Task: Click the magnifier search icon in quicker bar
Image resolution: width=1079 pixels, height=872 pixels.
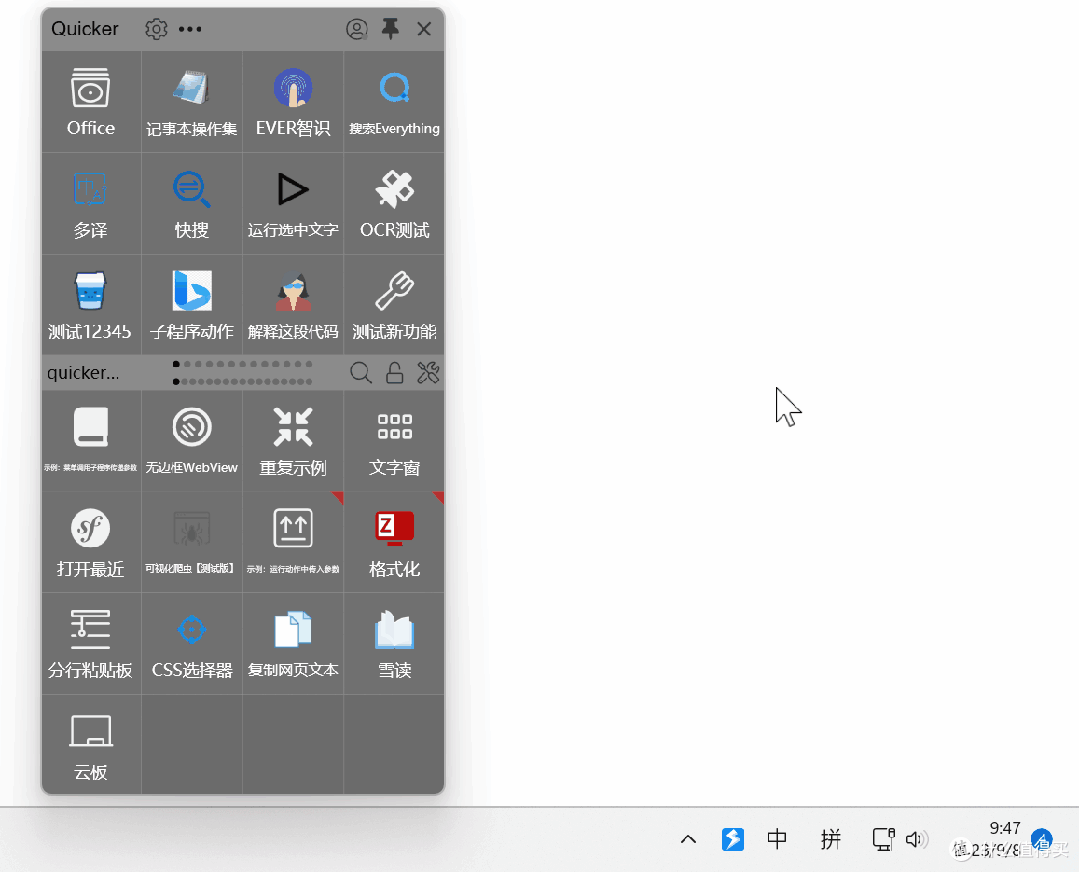Action: coord(361,372)
